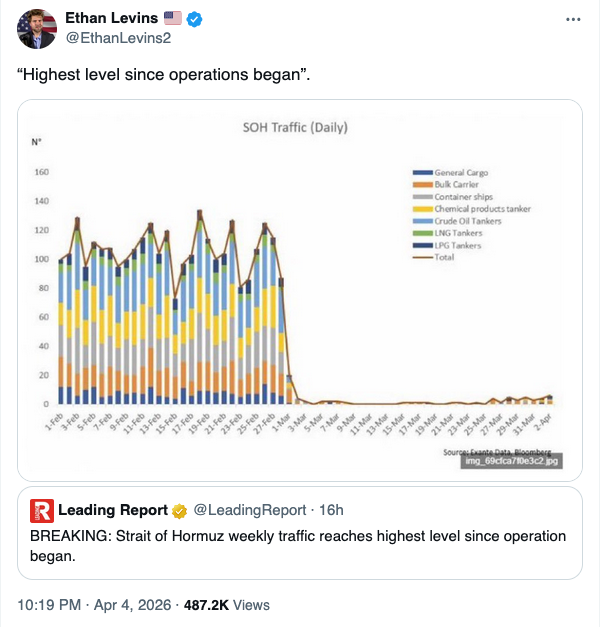Click the Leading Report red logo avatar
Viewport: 600px width, 627px height.
click(x=41, y=510)
